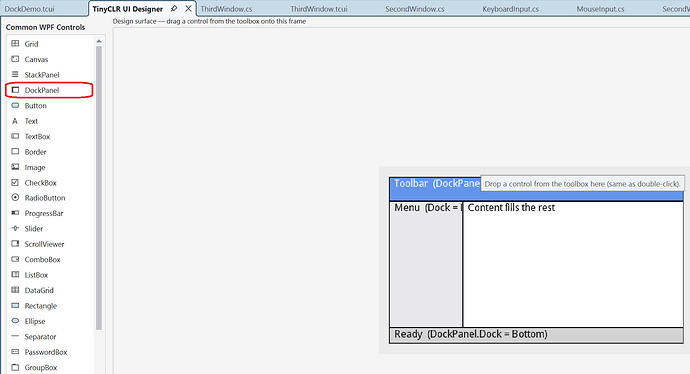Click the StackPanel label text
690x374 pixels.
click(42, 75)
